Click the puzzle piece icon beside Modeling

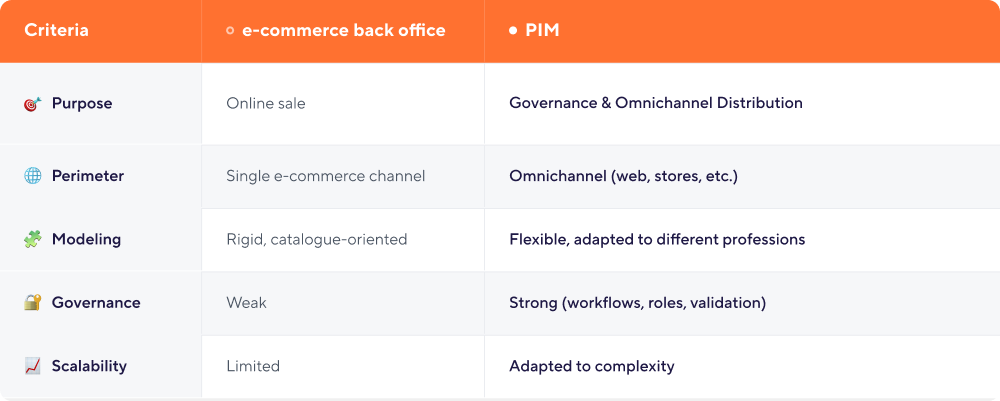click(x=32, y=240)
